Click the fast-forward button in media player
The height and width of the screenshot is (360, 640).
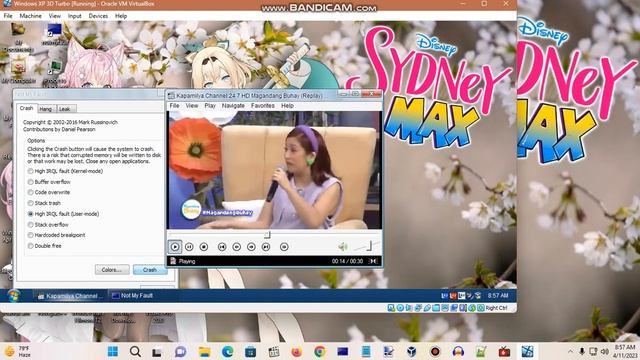click(x=251, y=247)
